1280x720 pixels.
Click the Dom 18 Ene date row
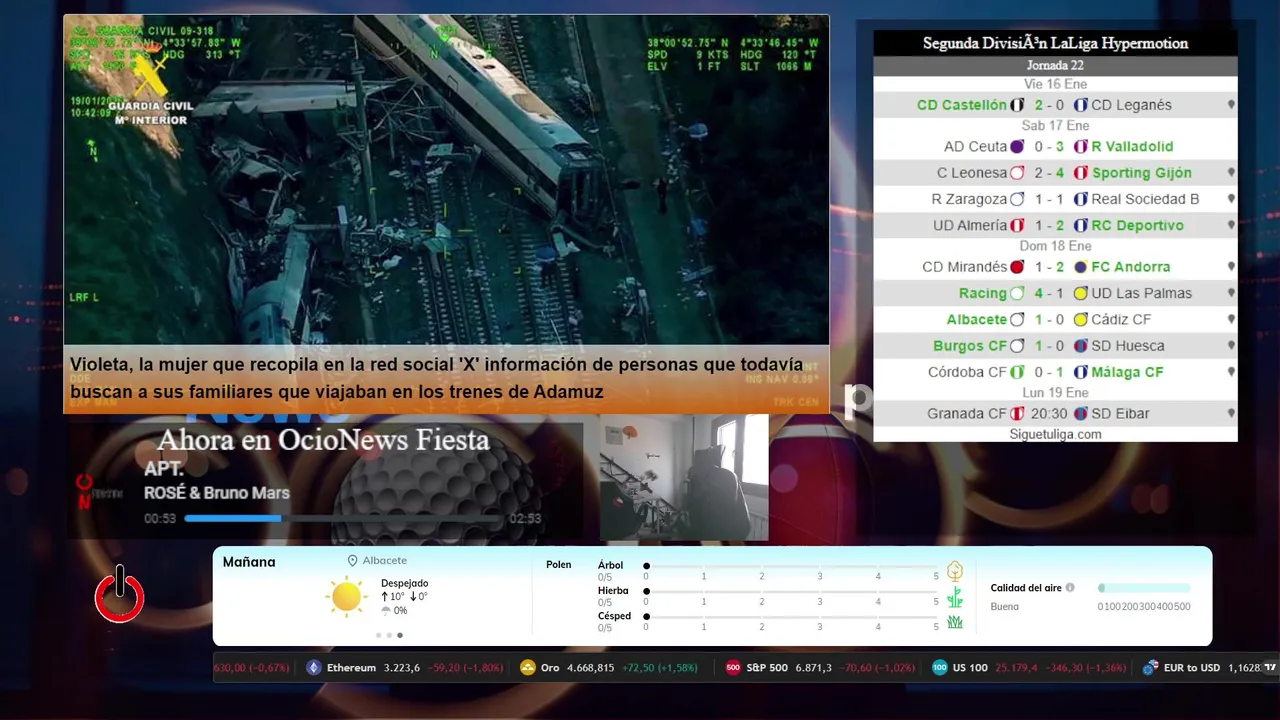(1055, 246)
